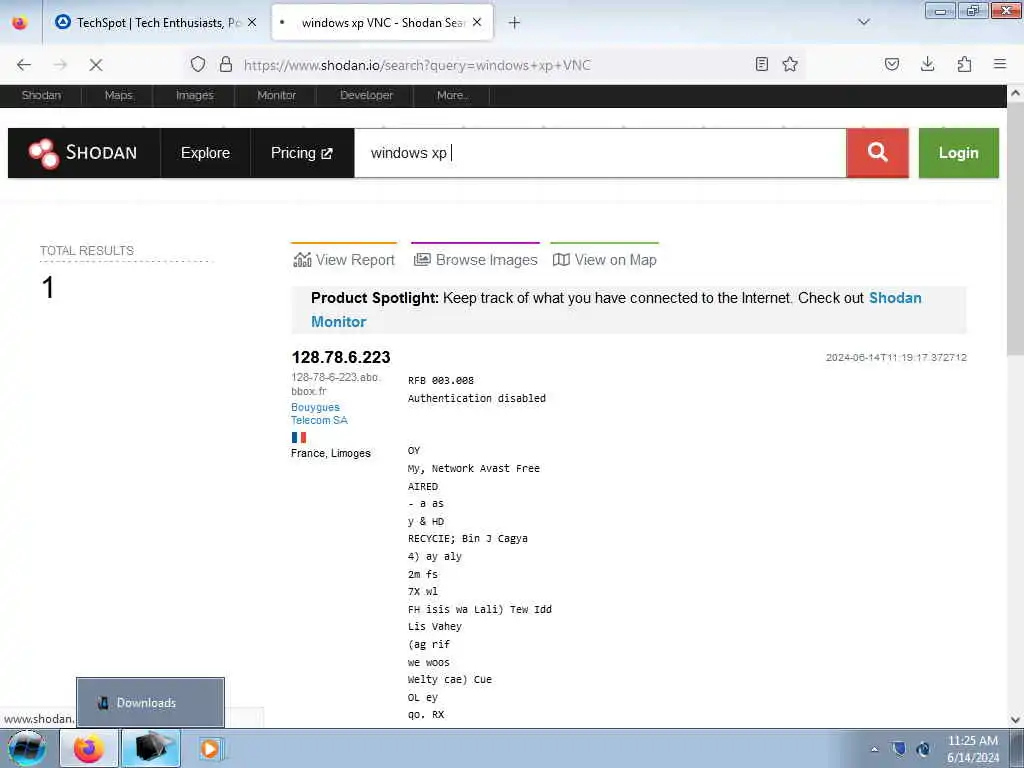The image size is (1024, 768).
Task: Switch to the TechSpot tab
Action: click(157, 22)
